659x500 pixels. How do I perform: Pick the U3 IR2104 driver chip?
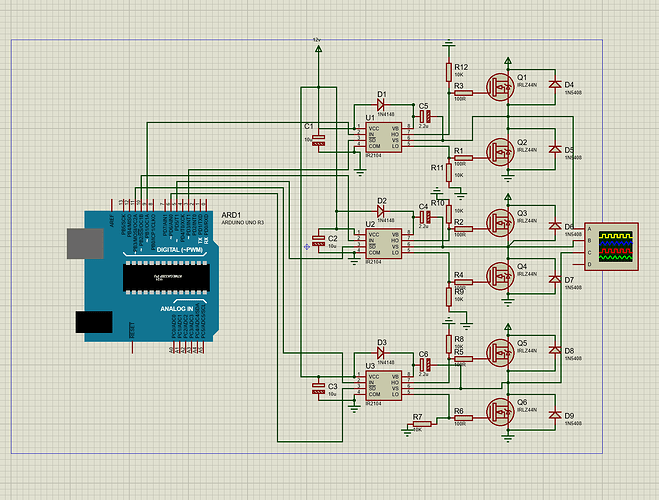[384, 385]
